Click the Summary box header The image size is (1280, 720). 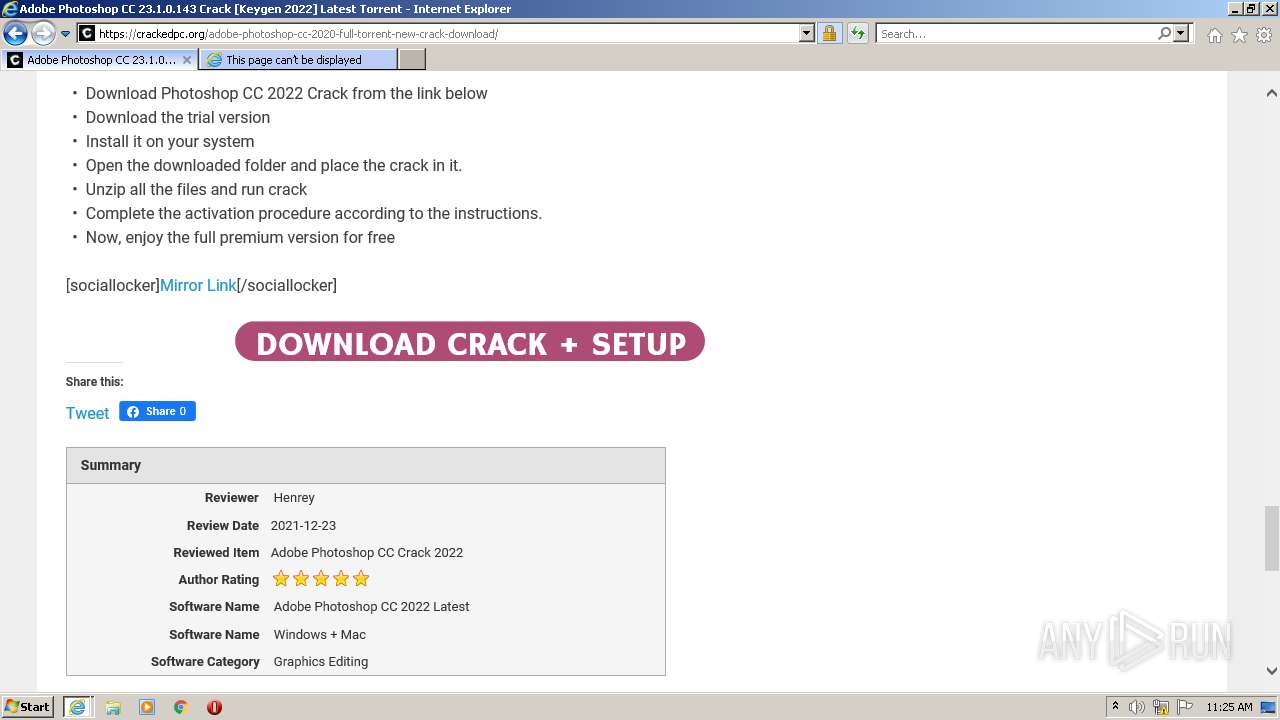coord(366,465)
